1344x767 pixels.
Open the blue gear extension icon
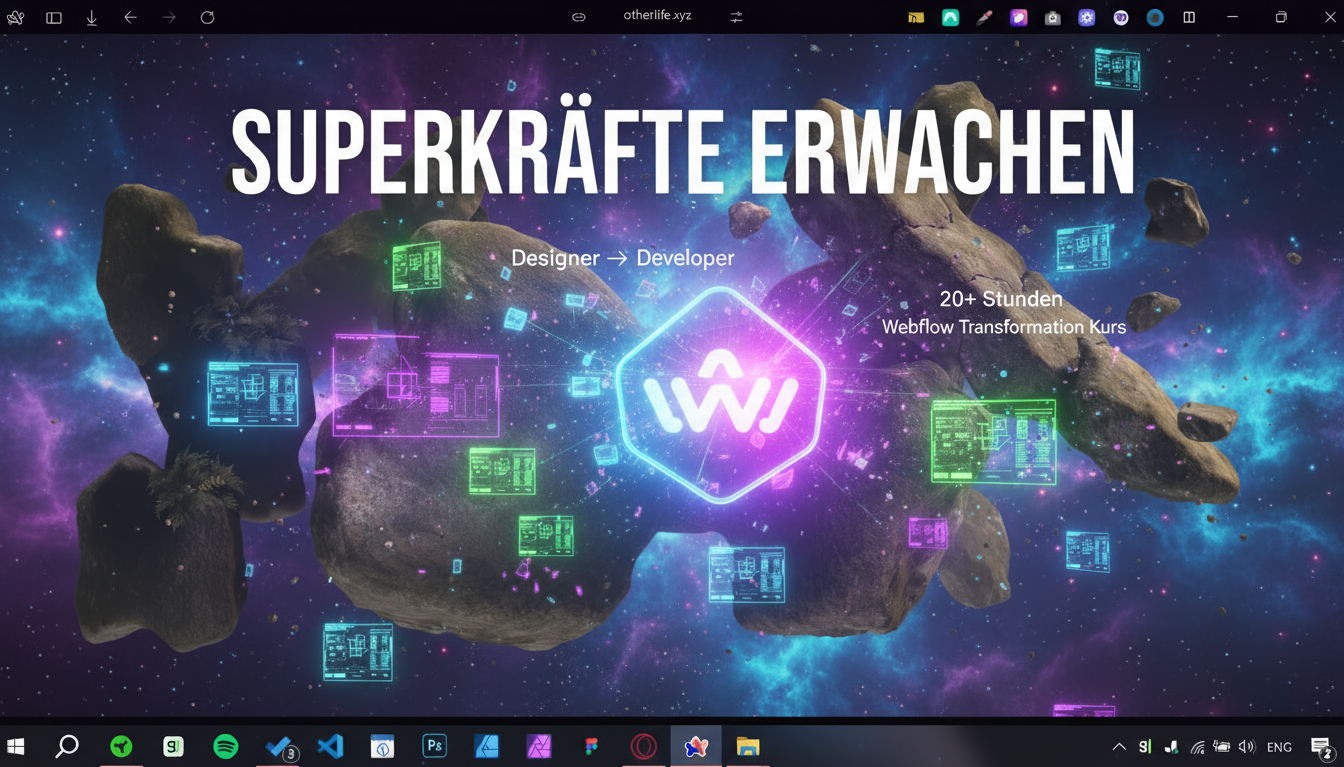click(x=1086, y=17)
